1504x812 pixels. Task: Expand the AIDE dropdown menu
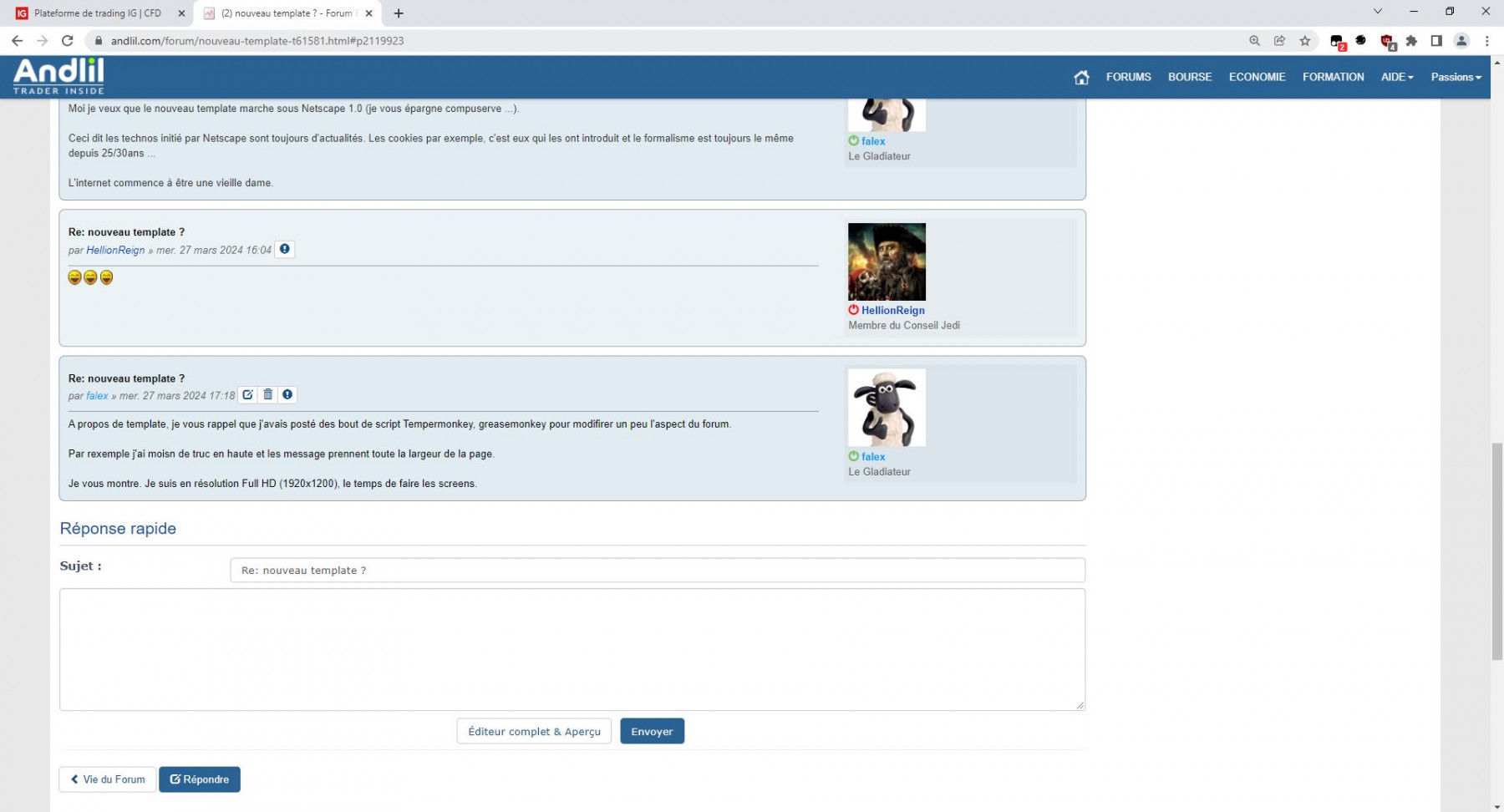pyautogui.click(x=1397, y=77)
